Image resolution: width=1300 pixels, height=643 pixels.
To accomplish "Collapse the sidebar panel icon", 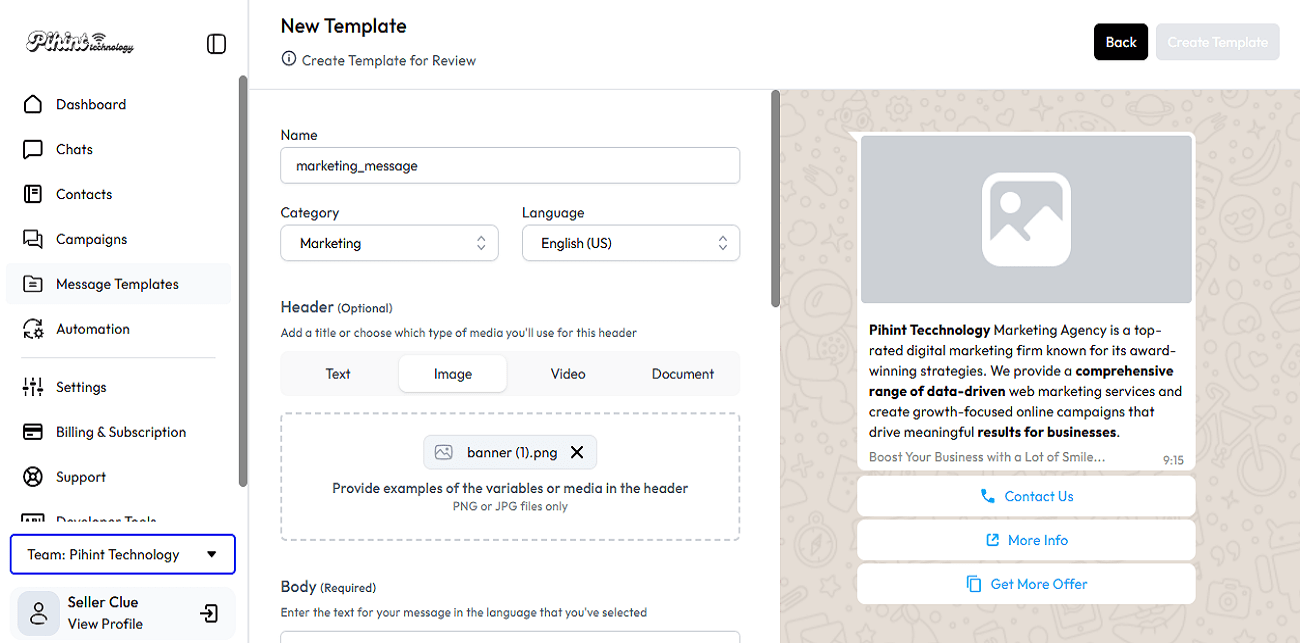I will (x=216, y=44).
